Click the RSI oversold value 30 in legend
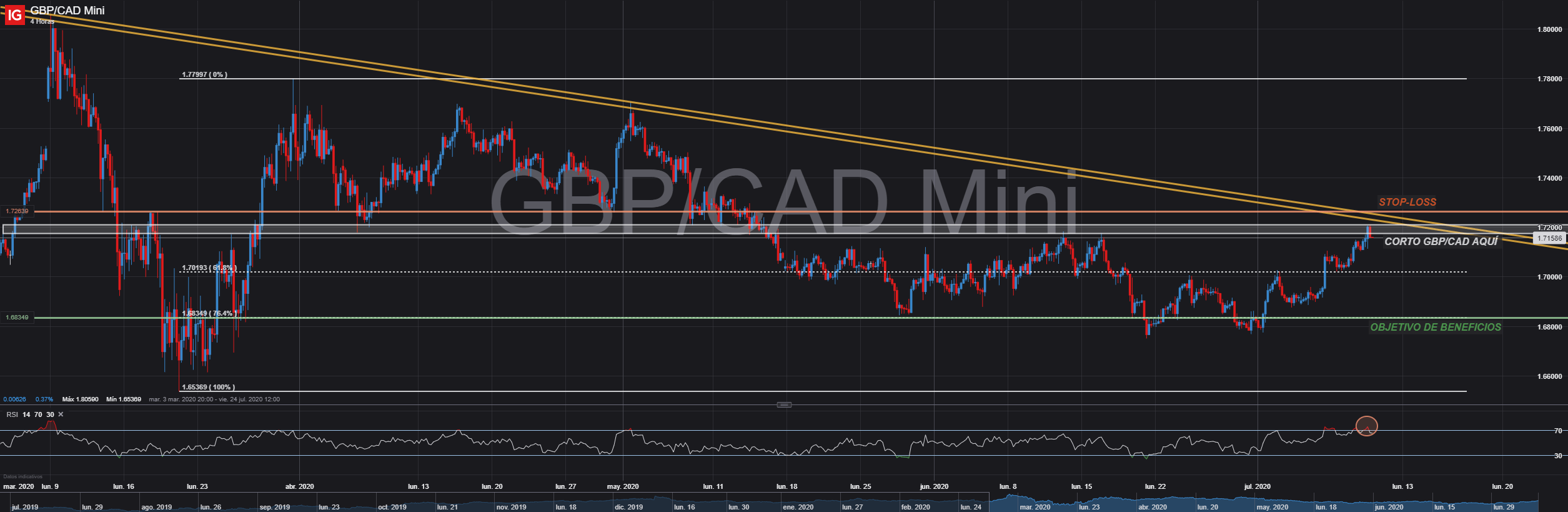 point(50,414)
